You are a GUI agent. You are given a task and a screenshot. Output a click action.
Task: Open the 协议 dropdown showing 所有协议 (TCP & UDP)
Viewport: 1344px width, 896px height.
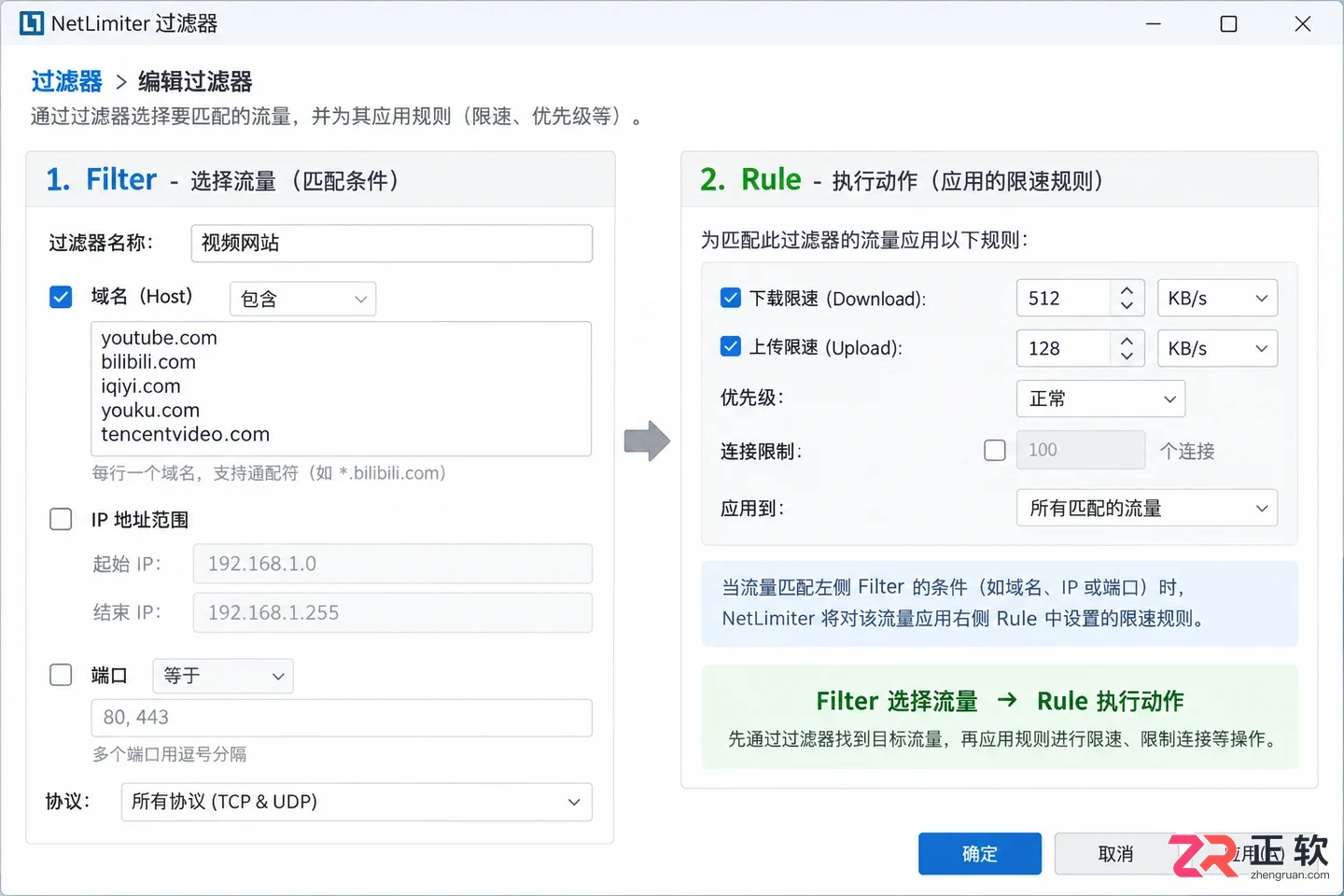(357, 802)
